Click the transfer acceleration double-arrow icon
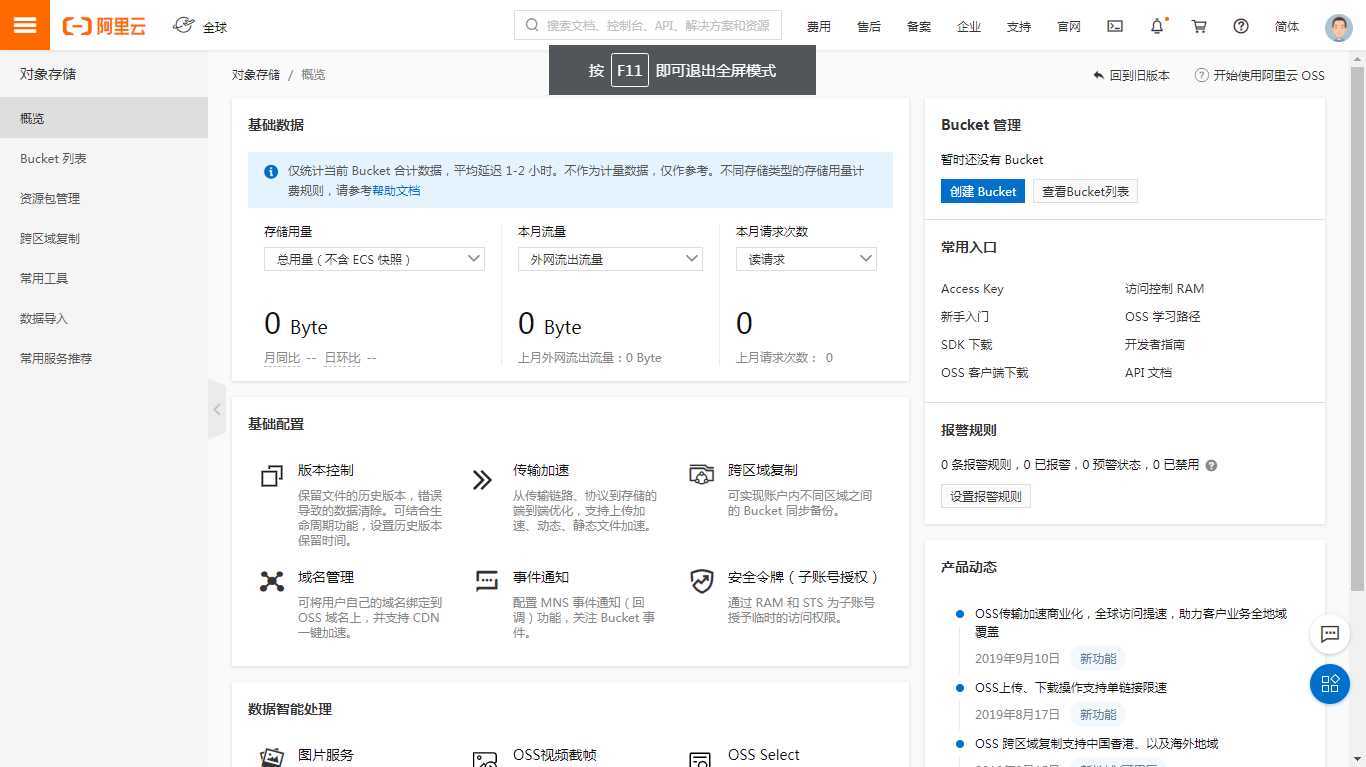 coord(482,480)
